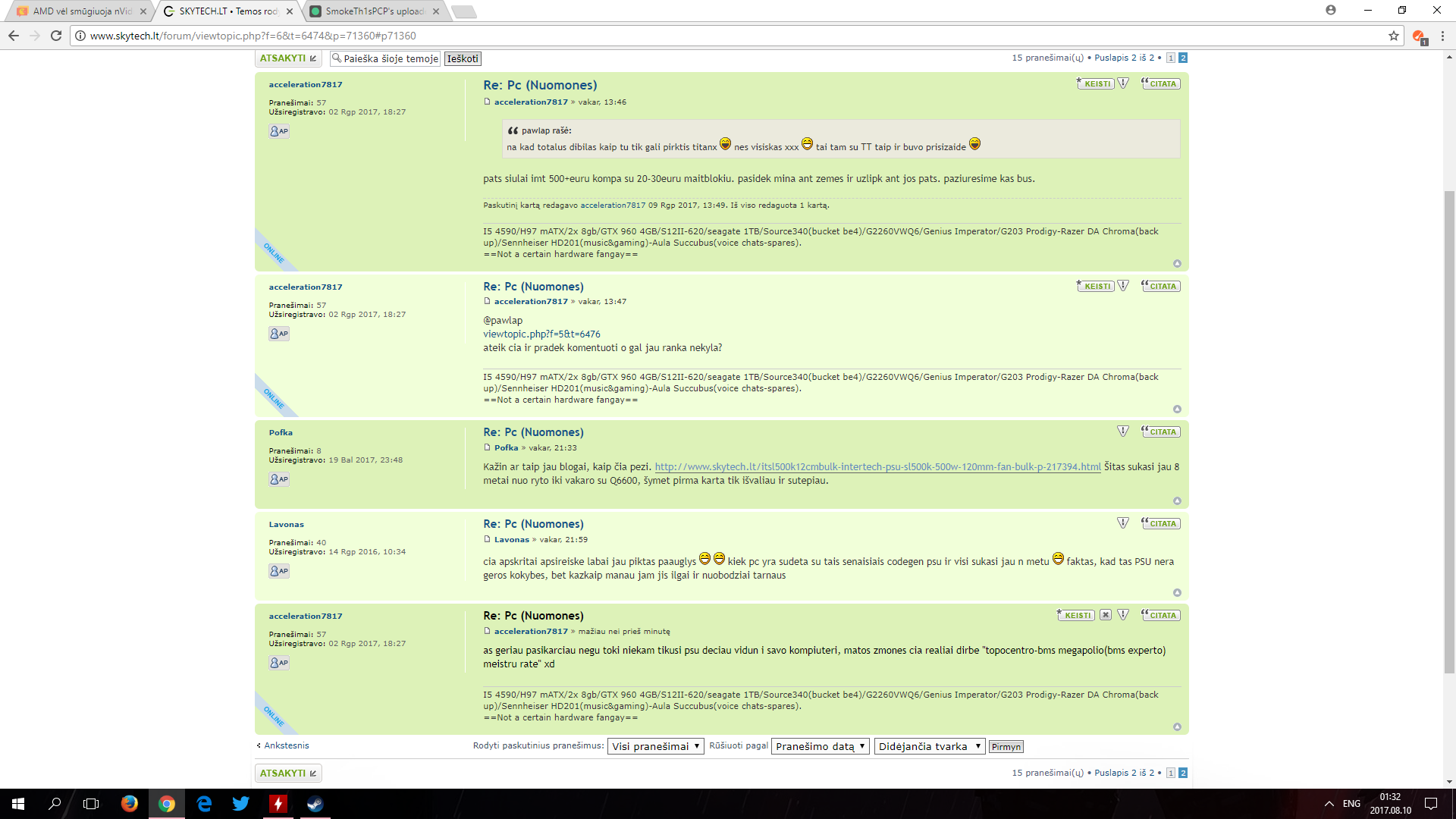Open the Pranešimo datą sort dropdown
Viewport: 1456px width, 819px height.
coord(820,746)
